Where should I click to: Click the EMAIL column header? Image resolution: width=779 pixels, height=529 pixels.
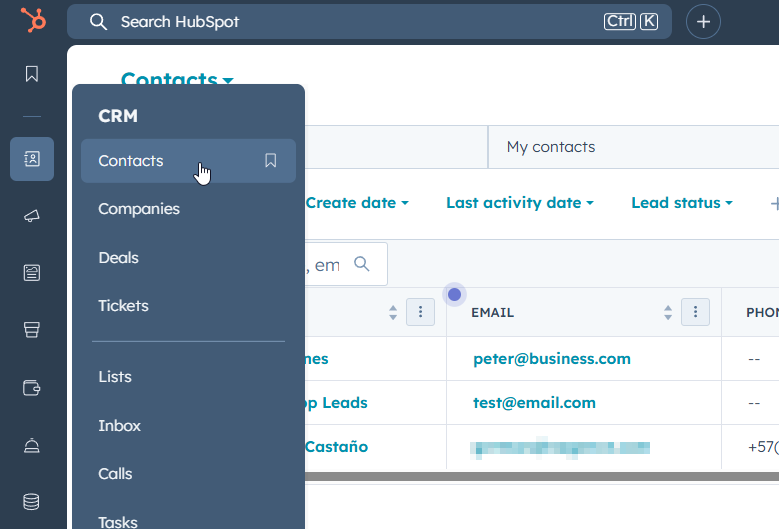point(492,312)
